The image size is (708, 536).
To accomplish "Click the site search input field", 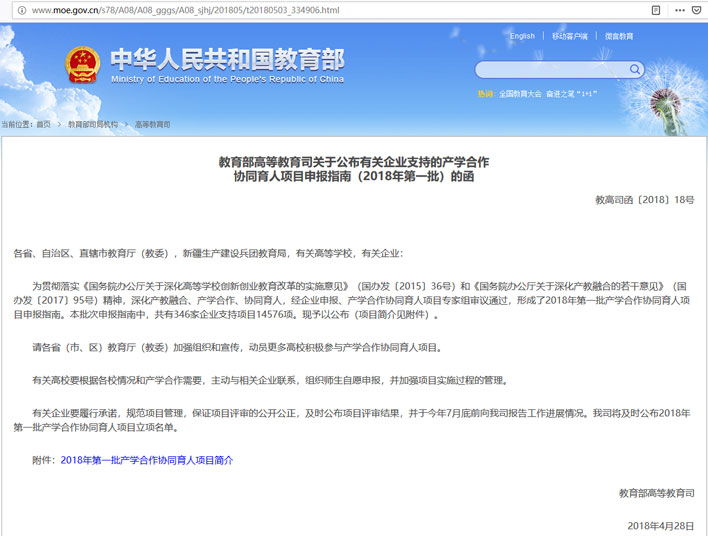I will coord(550,69).
